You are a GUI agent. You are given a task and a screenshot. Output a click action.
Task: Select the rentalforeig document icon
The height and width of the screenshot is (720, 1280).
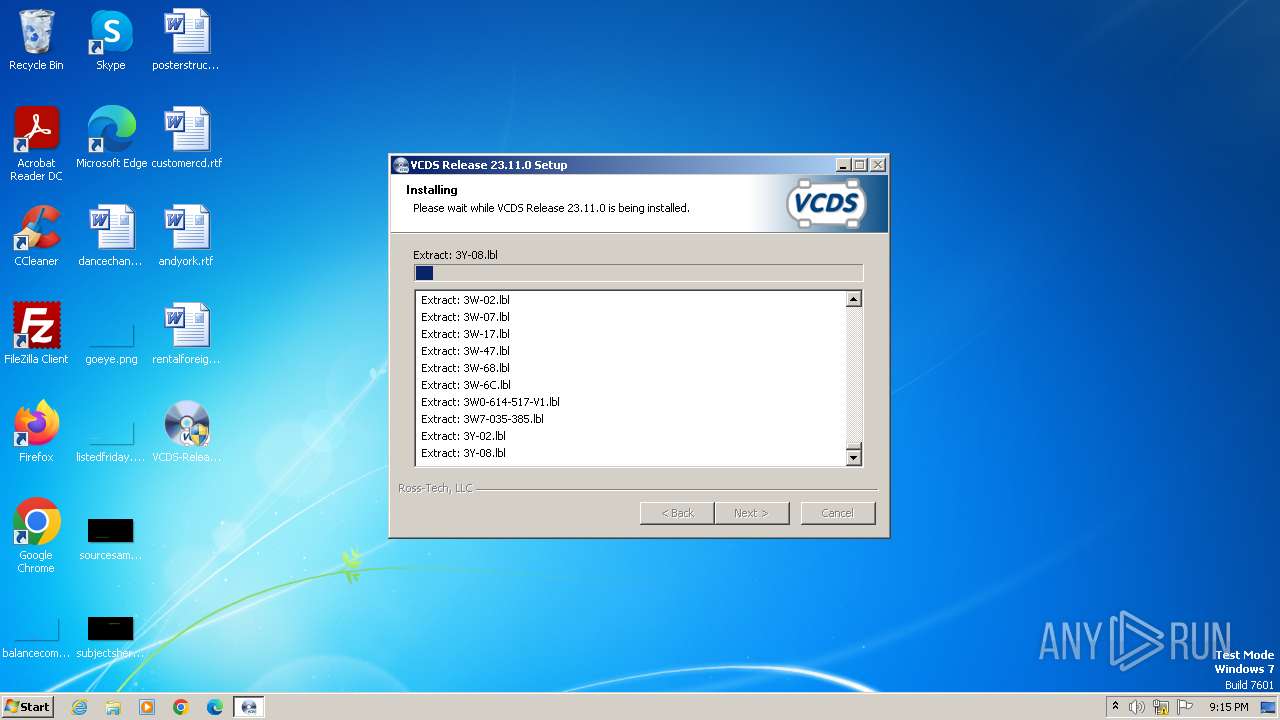[x=186, y=334]
